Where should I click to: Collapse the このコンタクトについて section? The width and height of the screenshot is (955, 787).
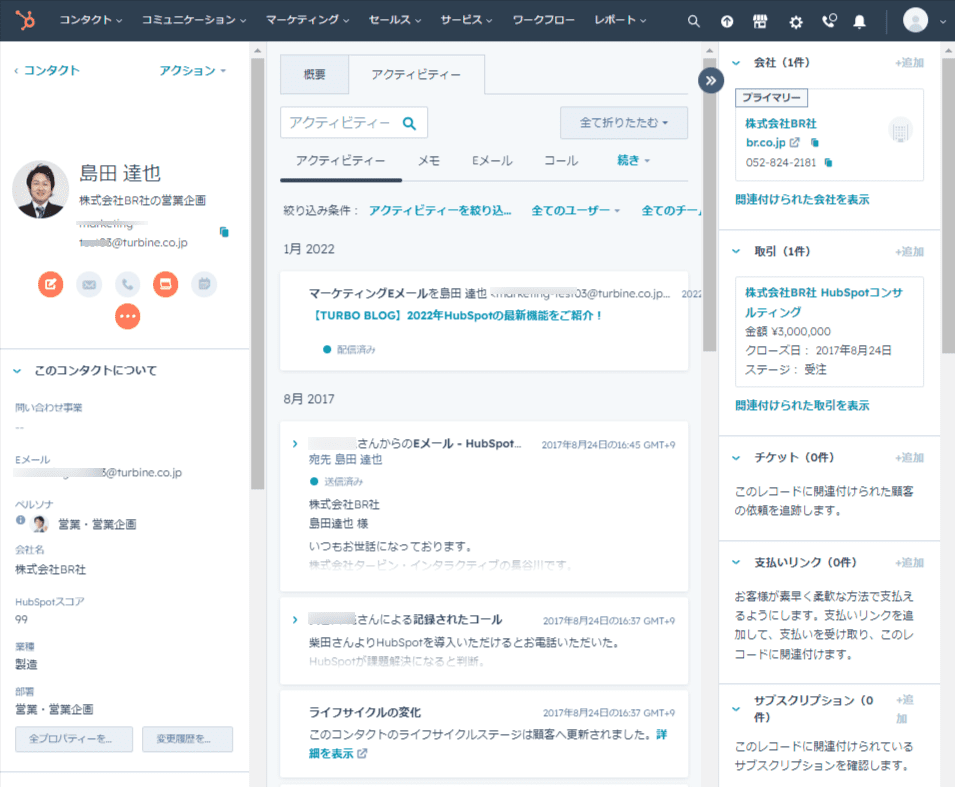tap(17, 370)
